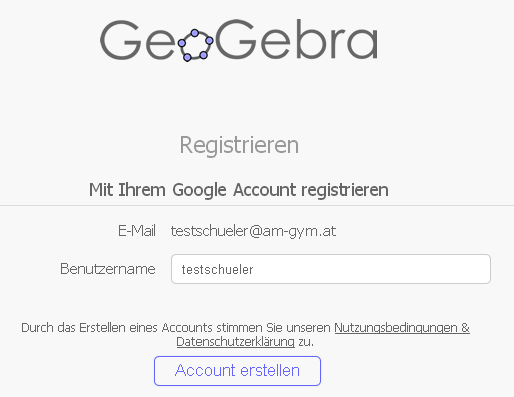514x397 pixels.
Task: Select the testschueler@am-gym.at email address text
Action: [x=253, y=231]
